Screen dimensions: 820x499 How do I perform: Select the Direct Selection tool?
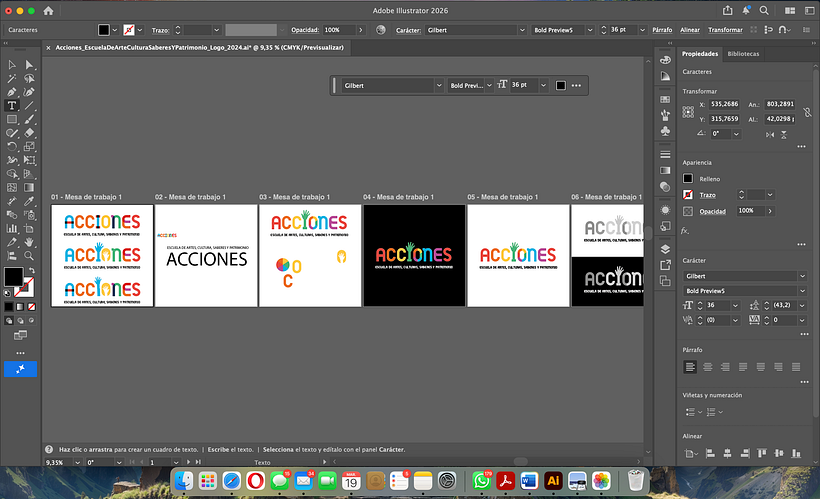(29, 65)
